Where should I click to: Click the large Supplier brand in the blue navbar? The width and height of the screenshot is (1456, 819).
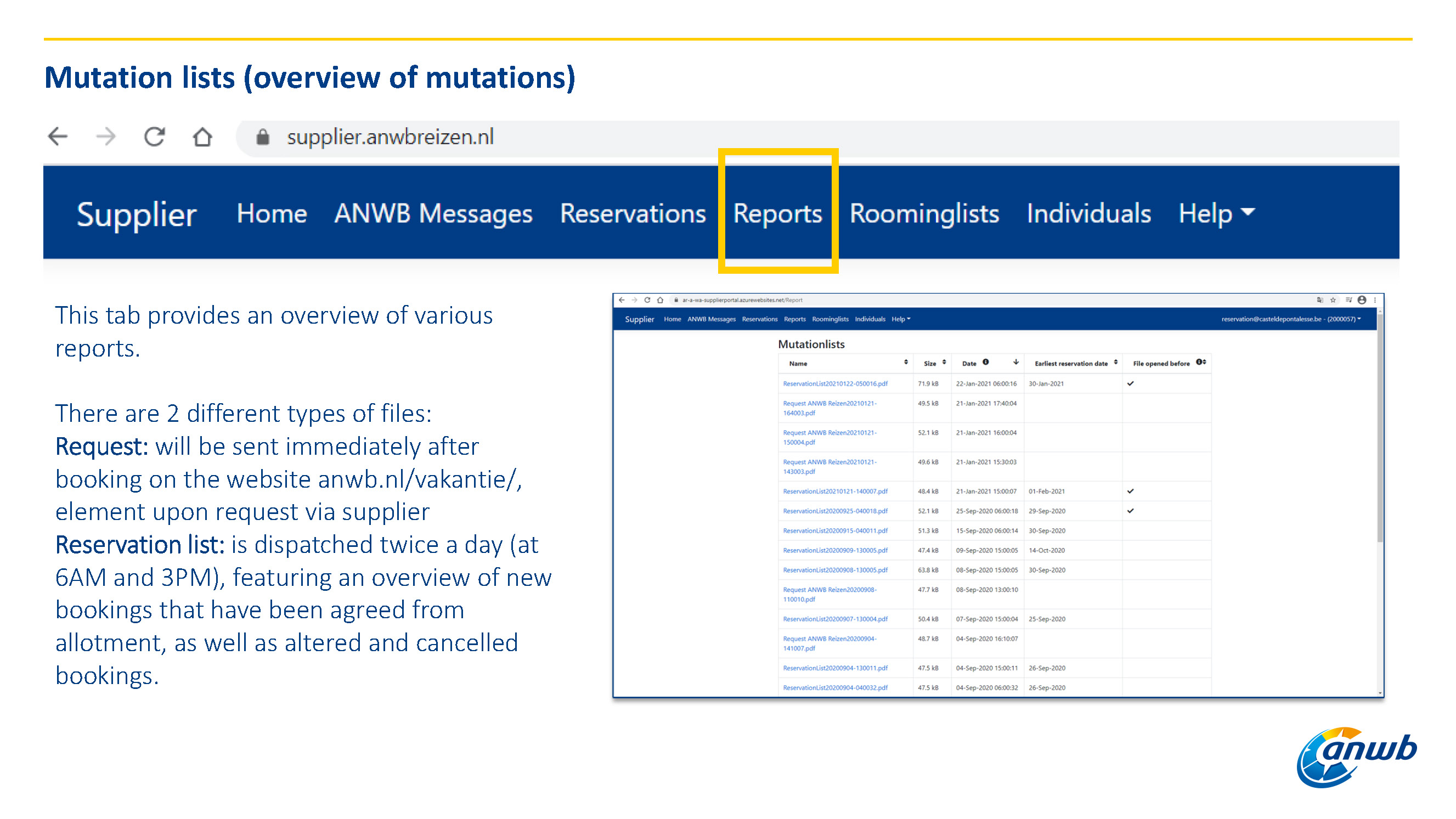[136, 215]
